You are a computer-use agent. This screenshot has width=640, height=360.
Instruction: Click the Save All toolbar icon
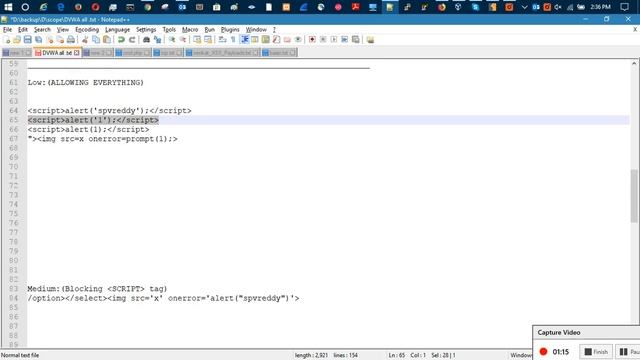(38, 40)
